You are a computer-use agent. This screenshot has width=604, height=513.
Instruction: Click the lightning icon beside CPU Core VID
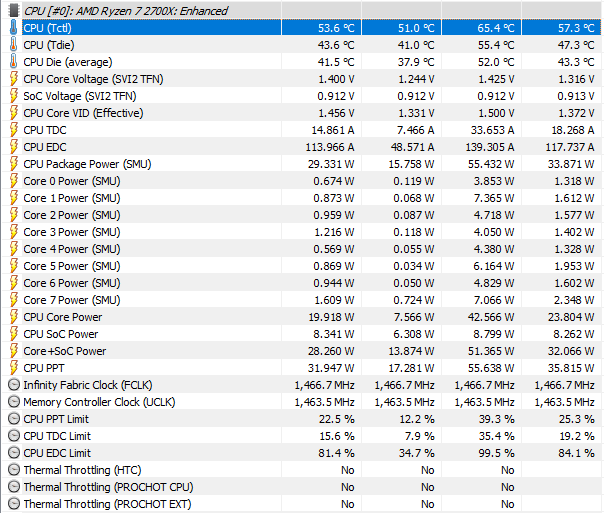coord(13,113)
